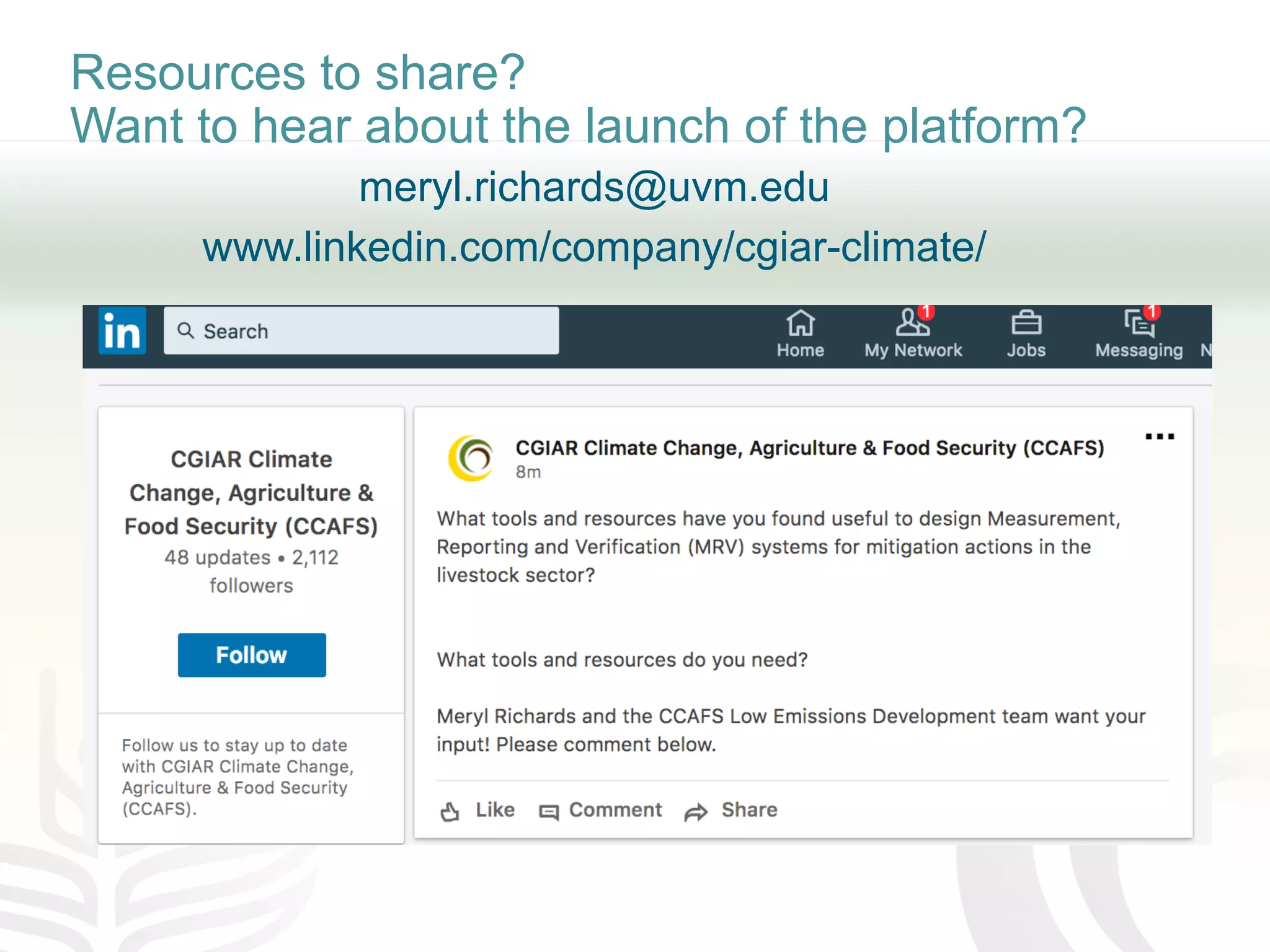This screenshot has width=1270, height=952.
Task: Select the Home nav label
Action: pyautogui.click(x=801, y=350)
